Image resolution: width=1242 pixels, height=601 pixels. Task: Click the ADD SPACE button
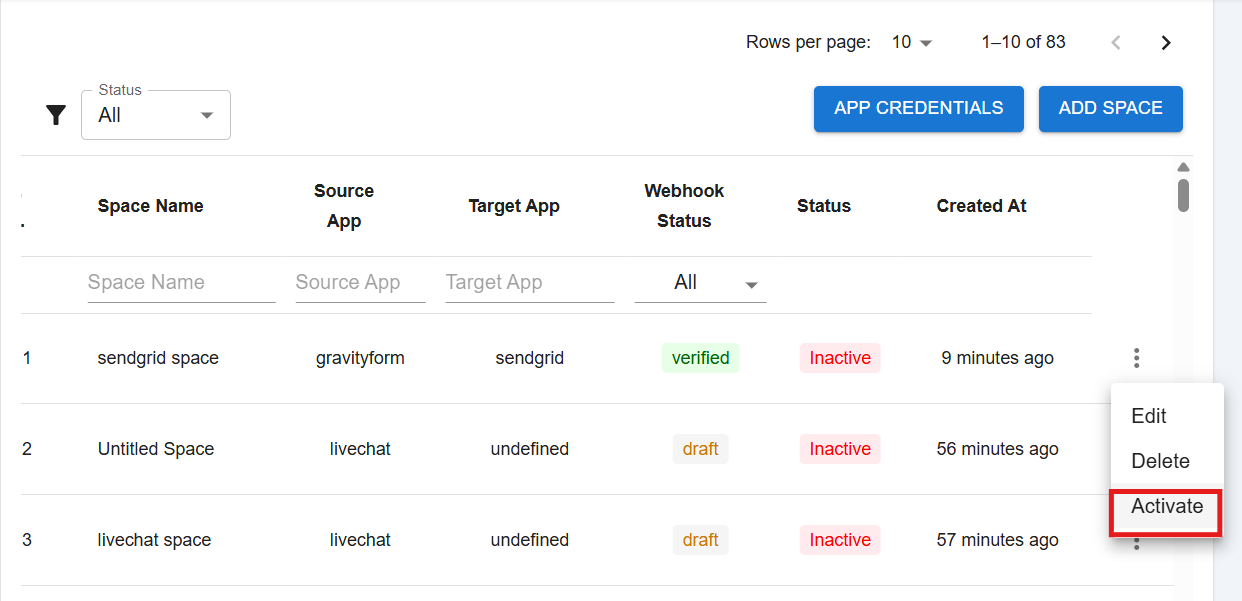1110,108
